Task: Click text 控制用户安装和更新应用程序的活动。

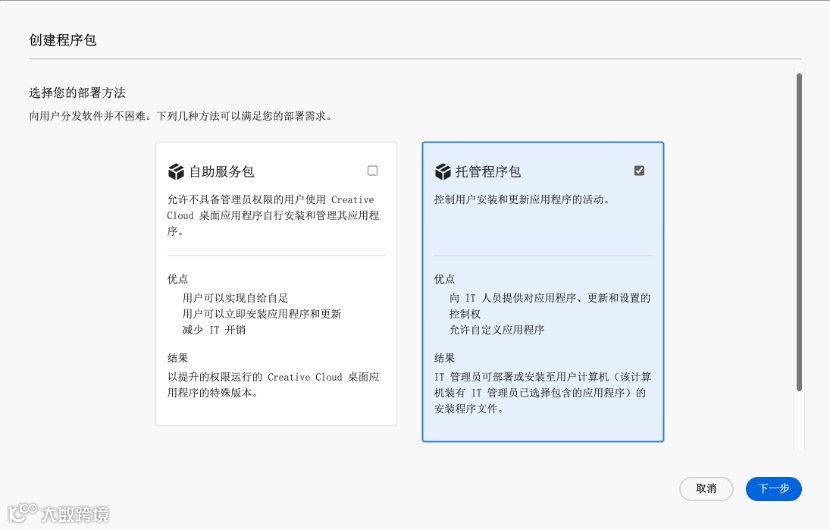Action: (x=521, y=199)
